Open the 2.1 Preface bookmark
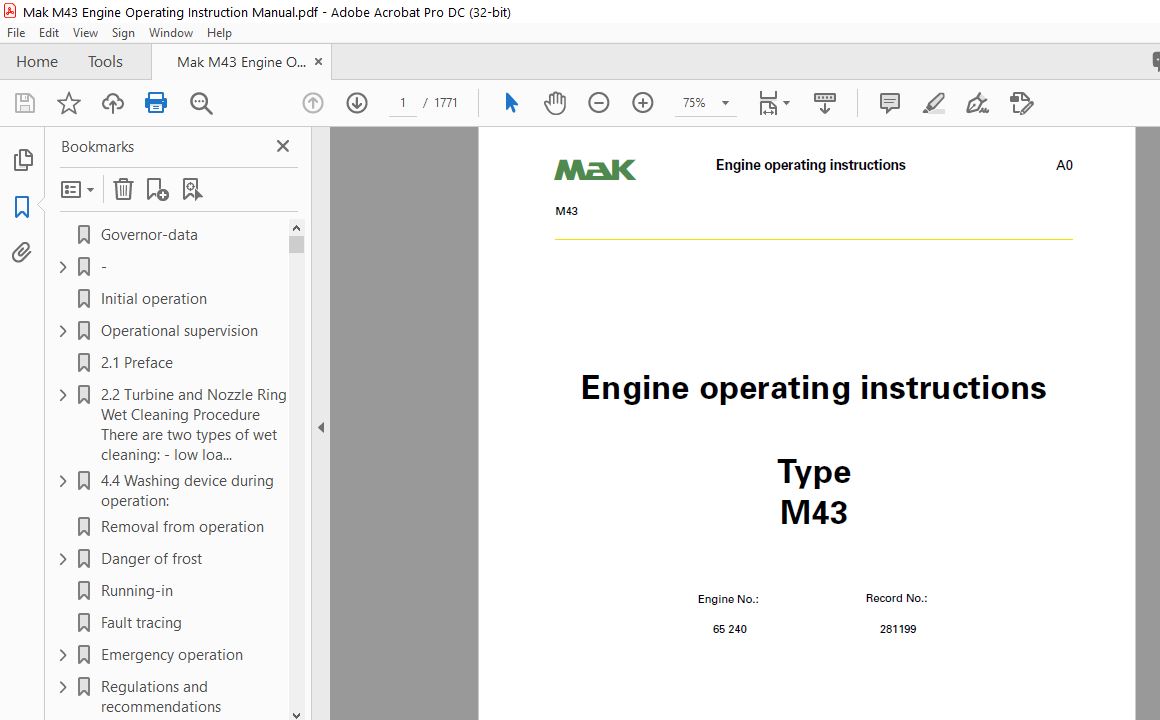The height and width of the screenshot is (720, 1160). point(137,363)
